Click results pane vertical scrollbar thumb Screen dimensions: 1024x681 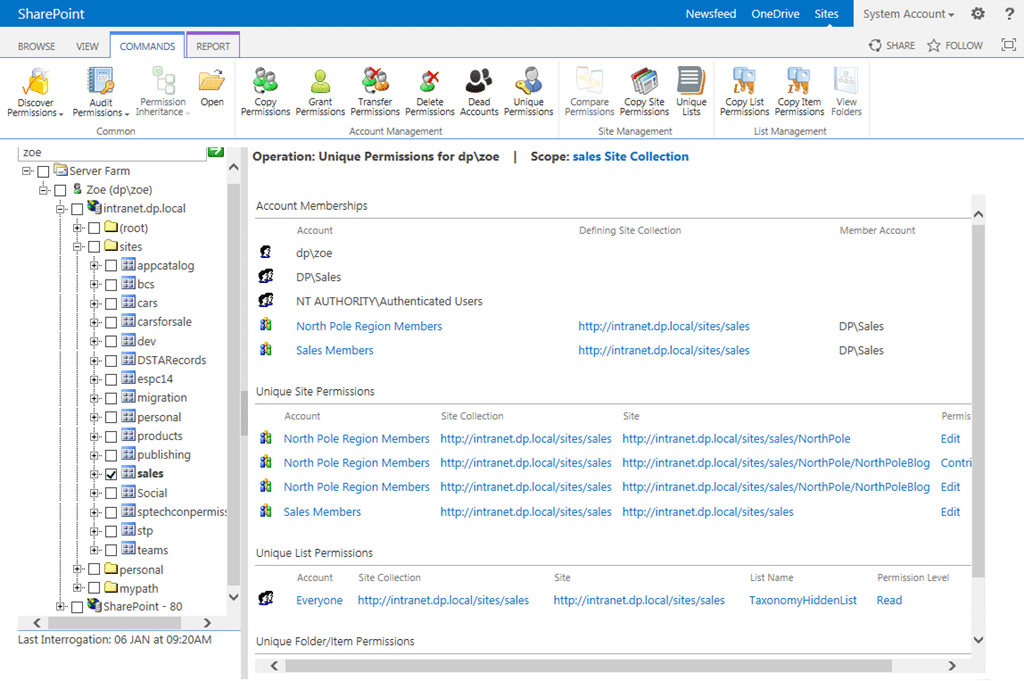(x=978, y=401)
